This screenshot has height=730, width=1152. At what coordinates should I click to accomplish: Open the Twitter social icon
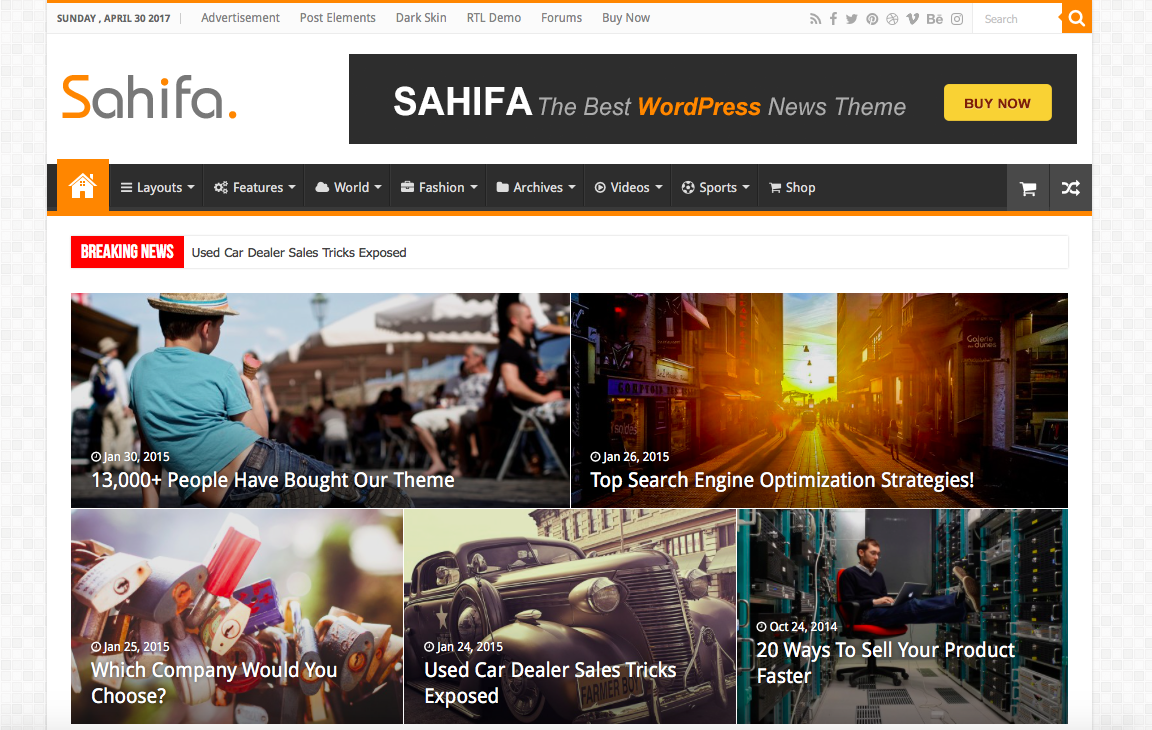tap(852, 19)
